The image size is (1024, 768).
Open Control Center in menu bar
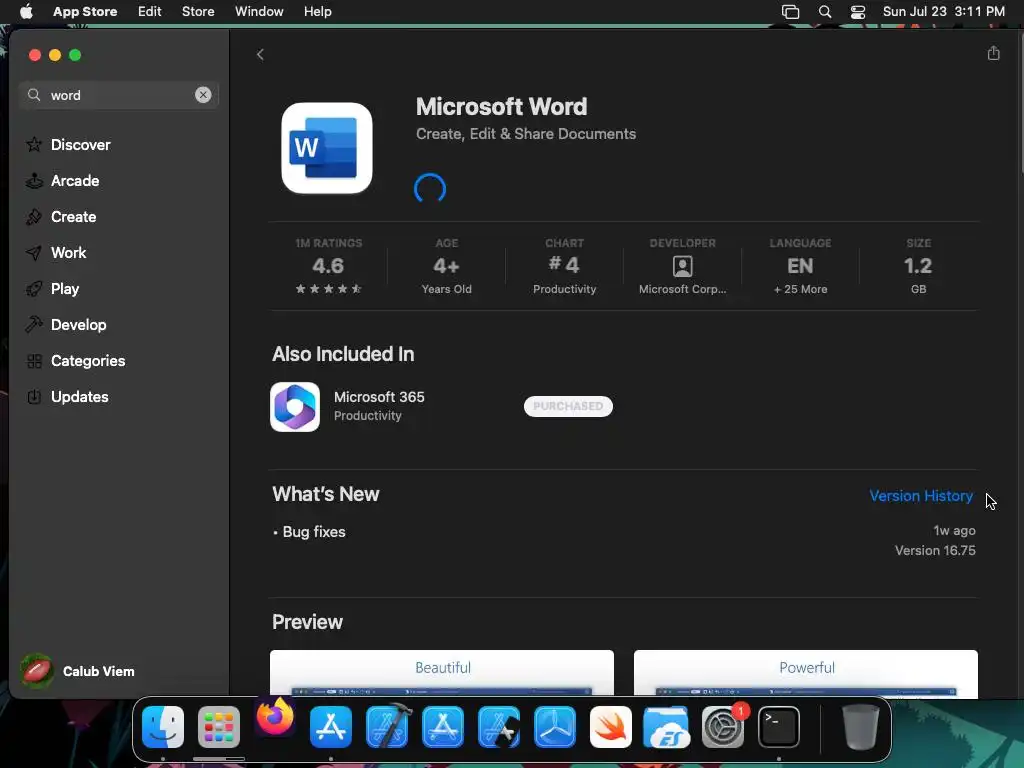tap(857, 12)
